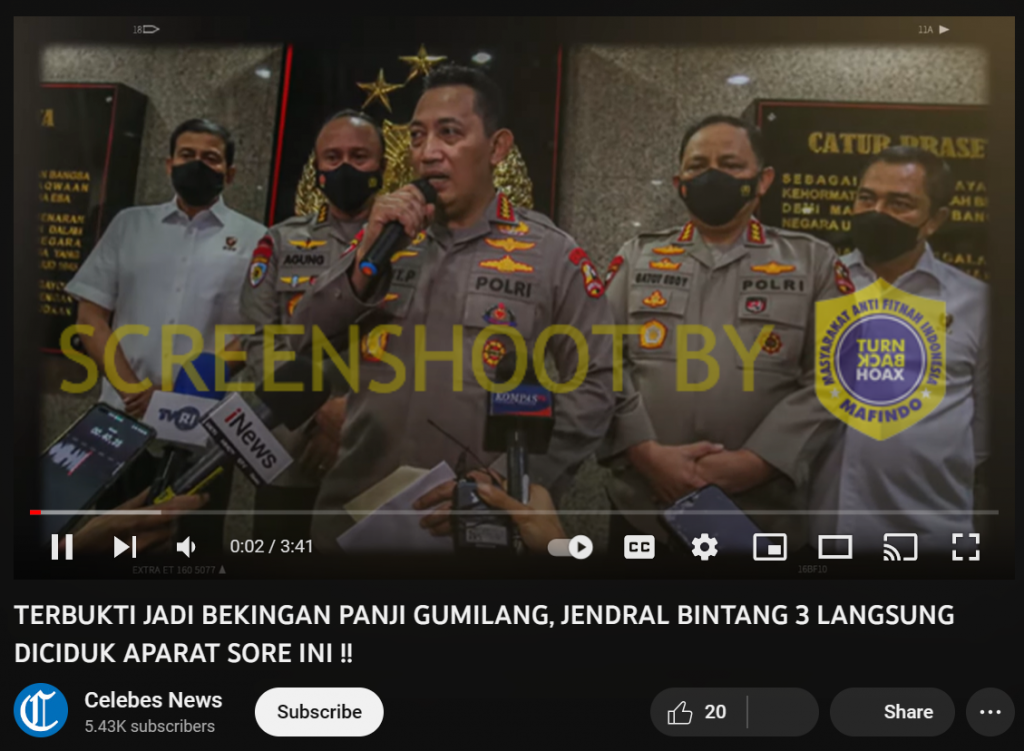The image size is (1024, 751).
Task: Mute the video using the speaker icon
Action: [x=186, y=547]
